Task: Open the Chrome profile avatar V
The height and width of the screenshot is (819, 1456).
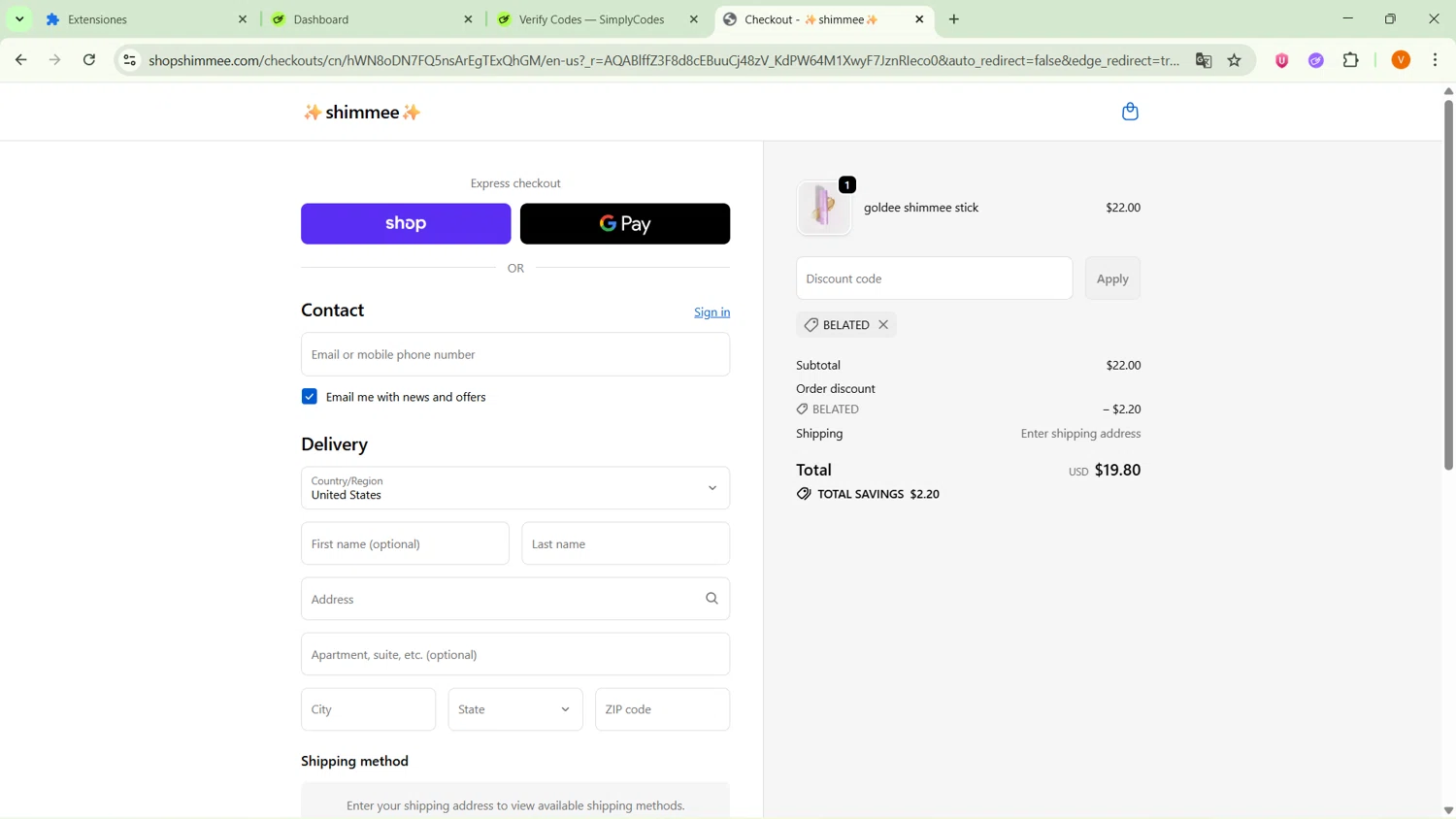Action: pos(1401,60)
